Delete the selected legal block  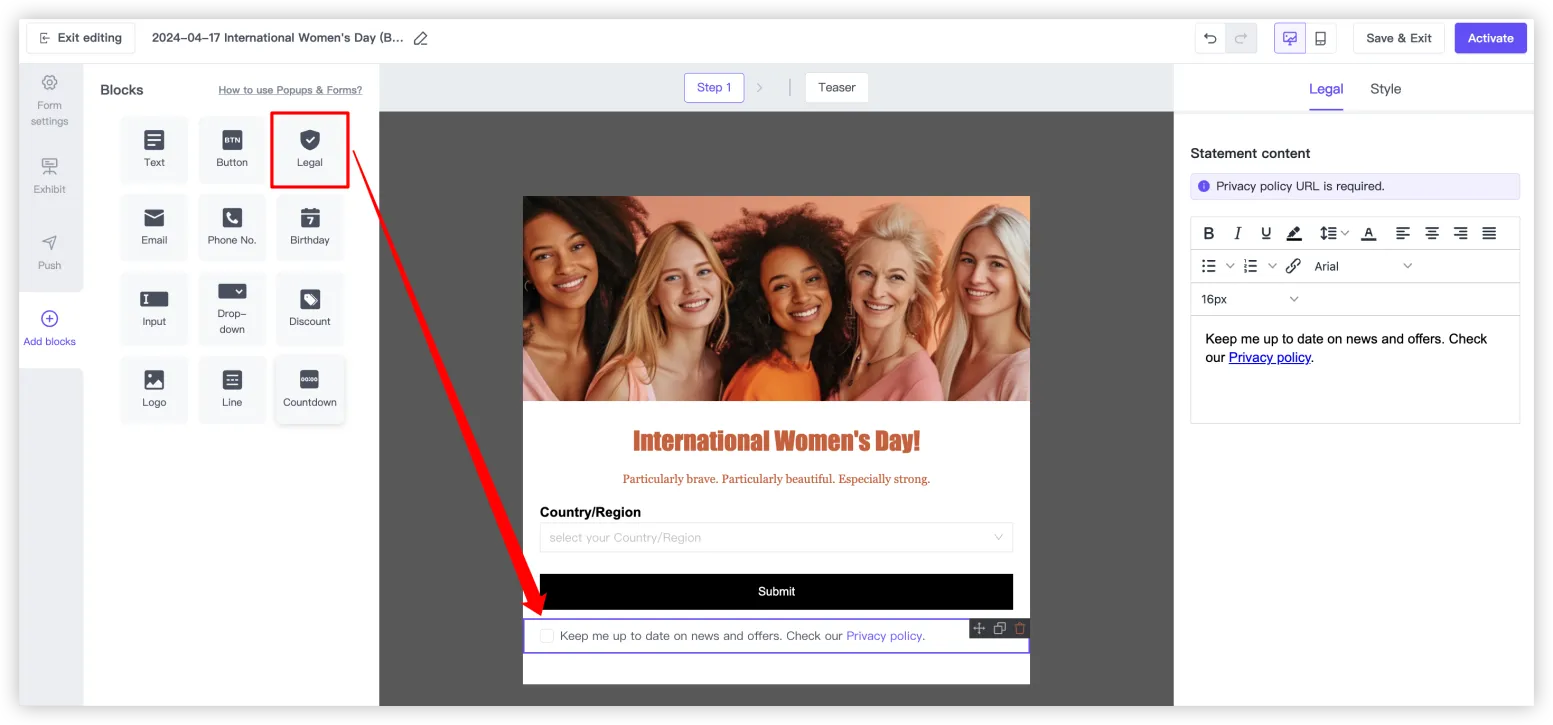pos(1020,629)
